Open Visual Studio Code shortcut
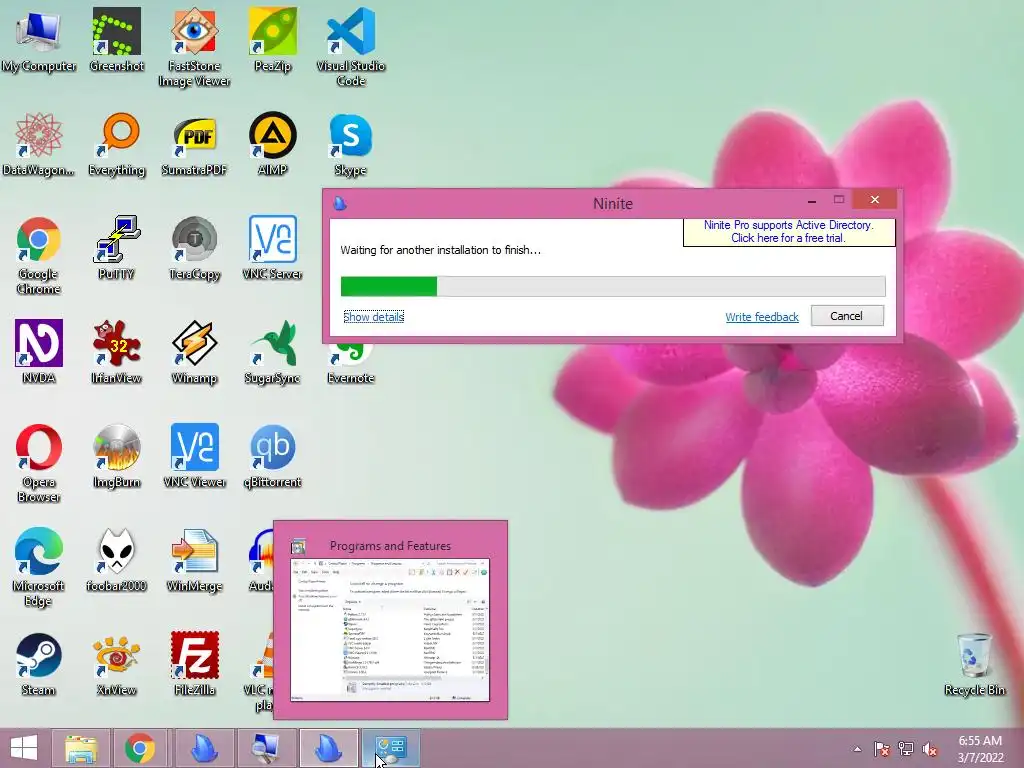This screenshot has width=1024, height=768. click(x=351, y=47)
